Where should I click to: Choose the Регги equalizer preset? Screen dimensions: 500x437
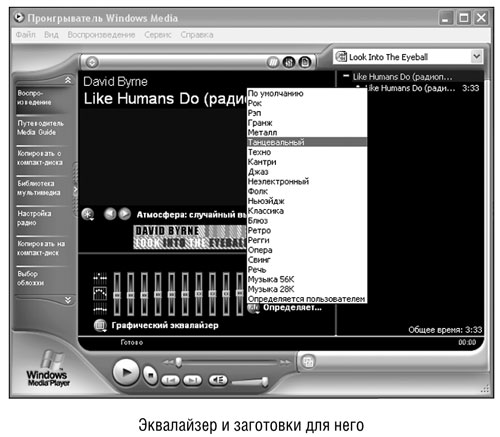pos(307,240)
